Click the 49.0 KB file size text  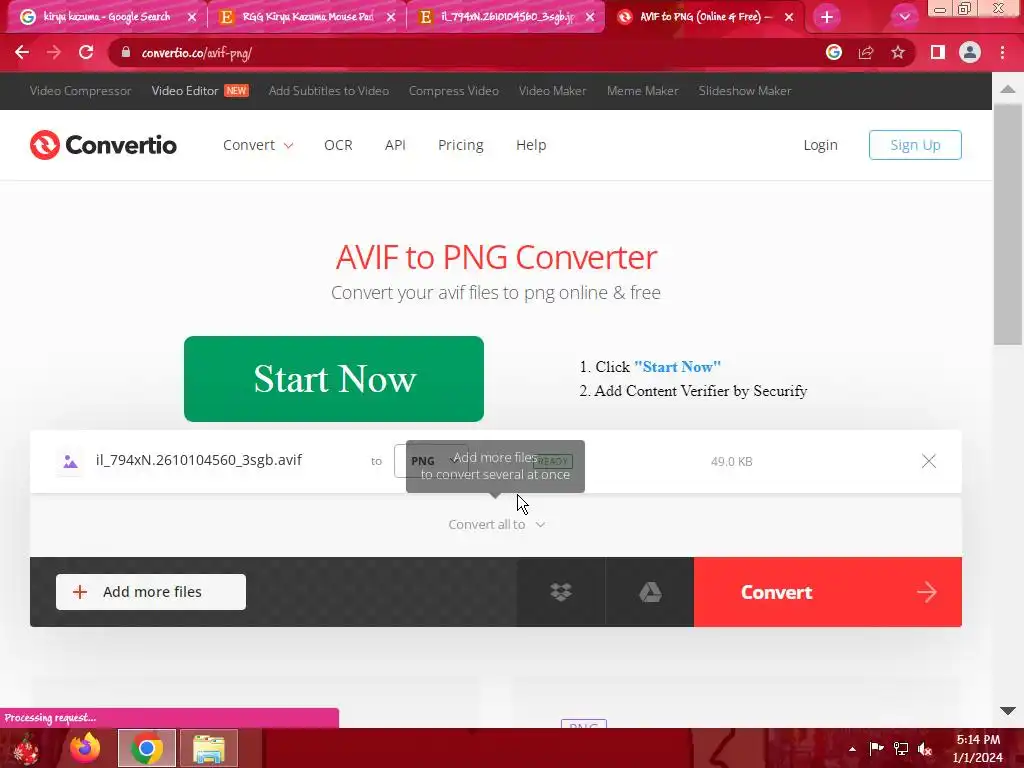pyautogui.click(x=731, y=462)
